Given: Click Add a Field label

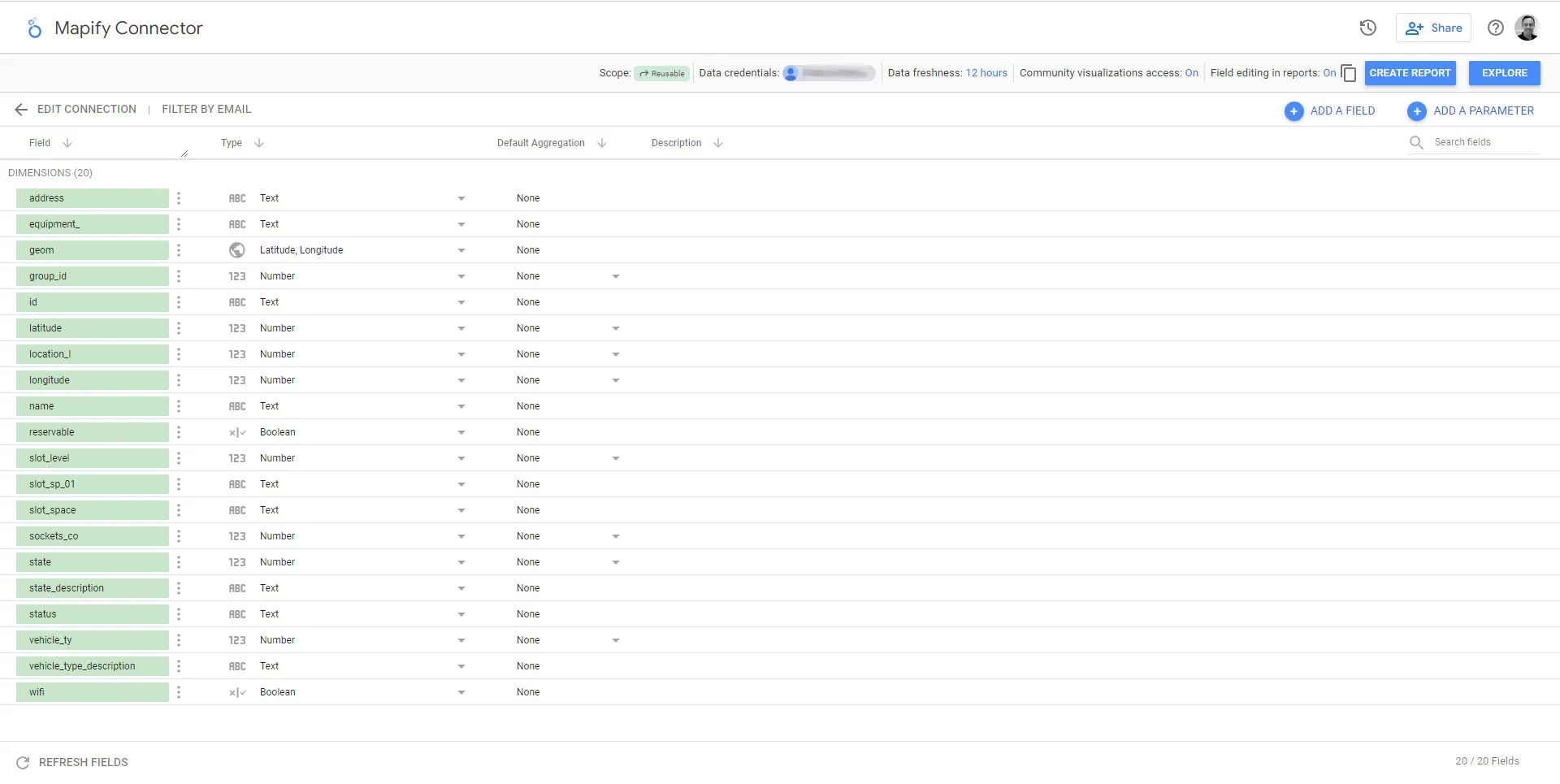Looking at the screenshot, I should (1342, 111).
